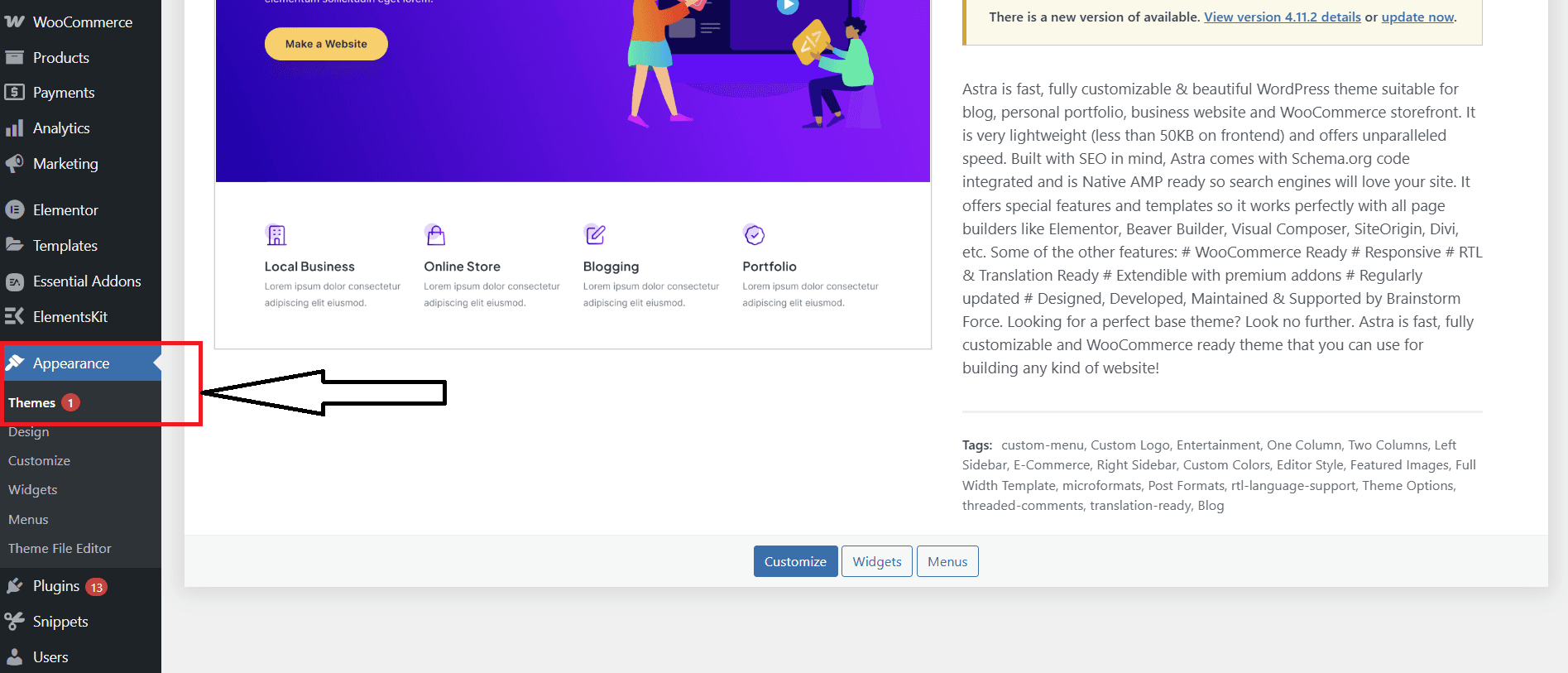Open Widgets submenu item in sidebar
Screen dimensions: 1568x673
click(33, 490)
